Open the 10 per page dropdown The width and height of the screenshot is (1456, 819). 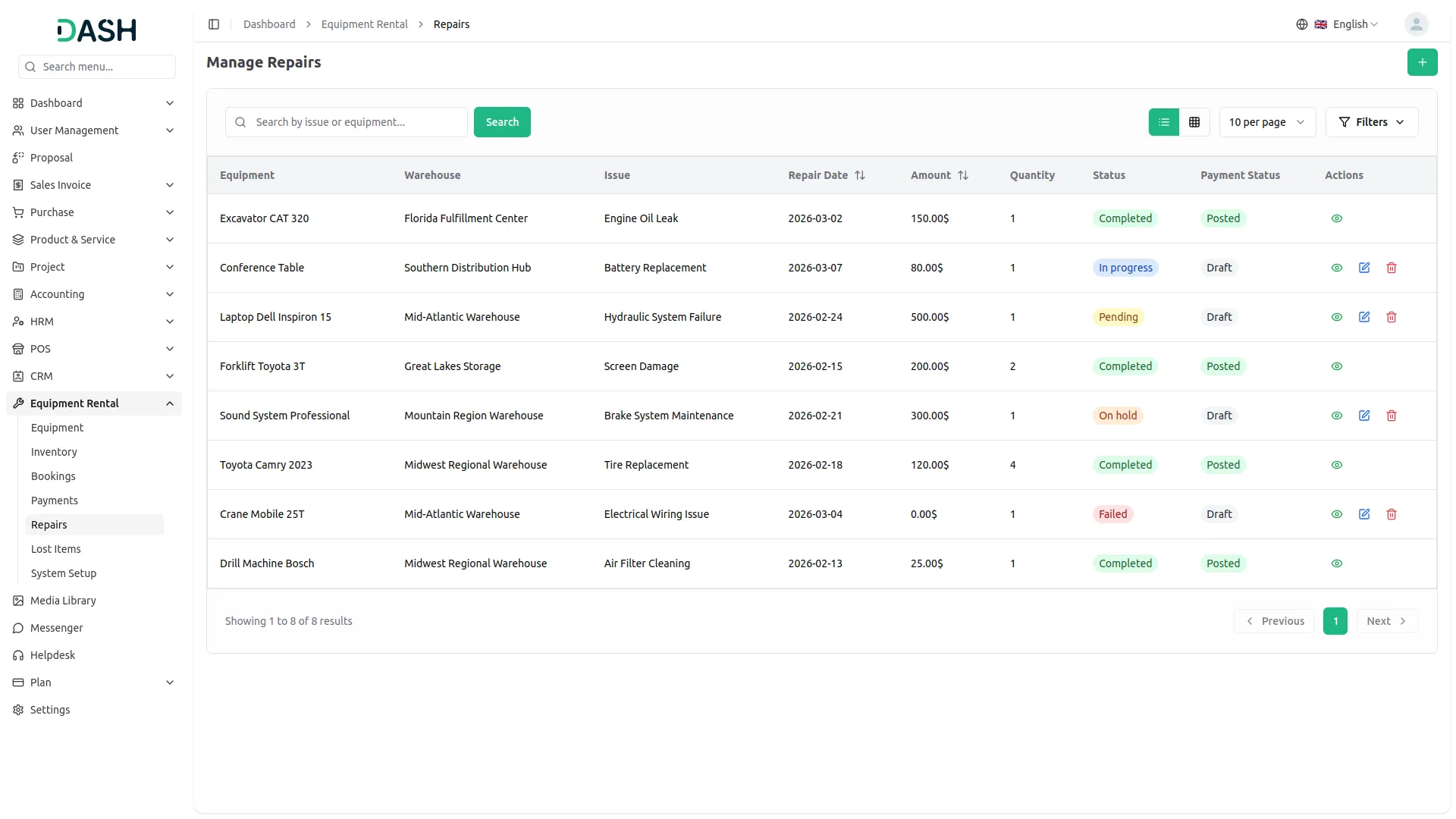[1266, 122]
